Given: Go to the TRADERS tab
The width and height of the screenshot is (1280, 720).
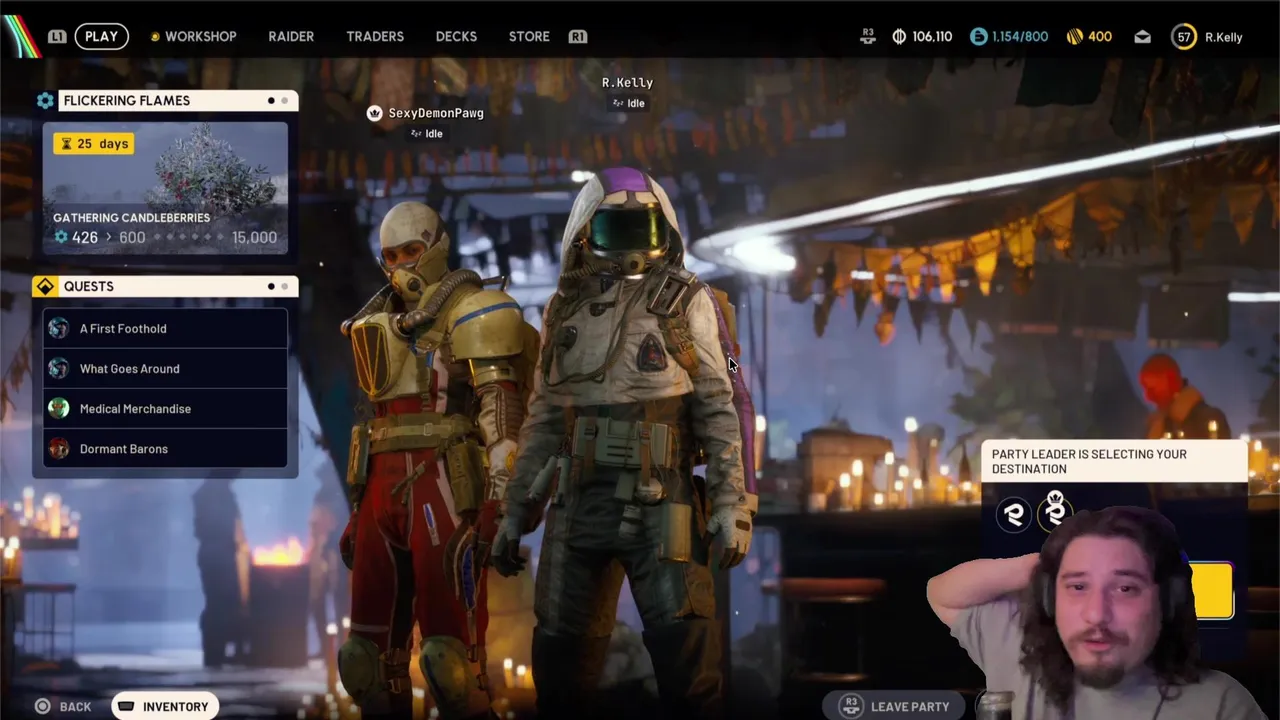Looking at the screenshot, I should (375, 36).
